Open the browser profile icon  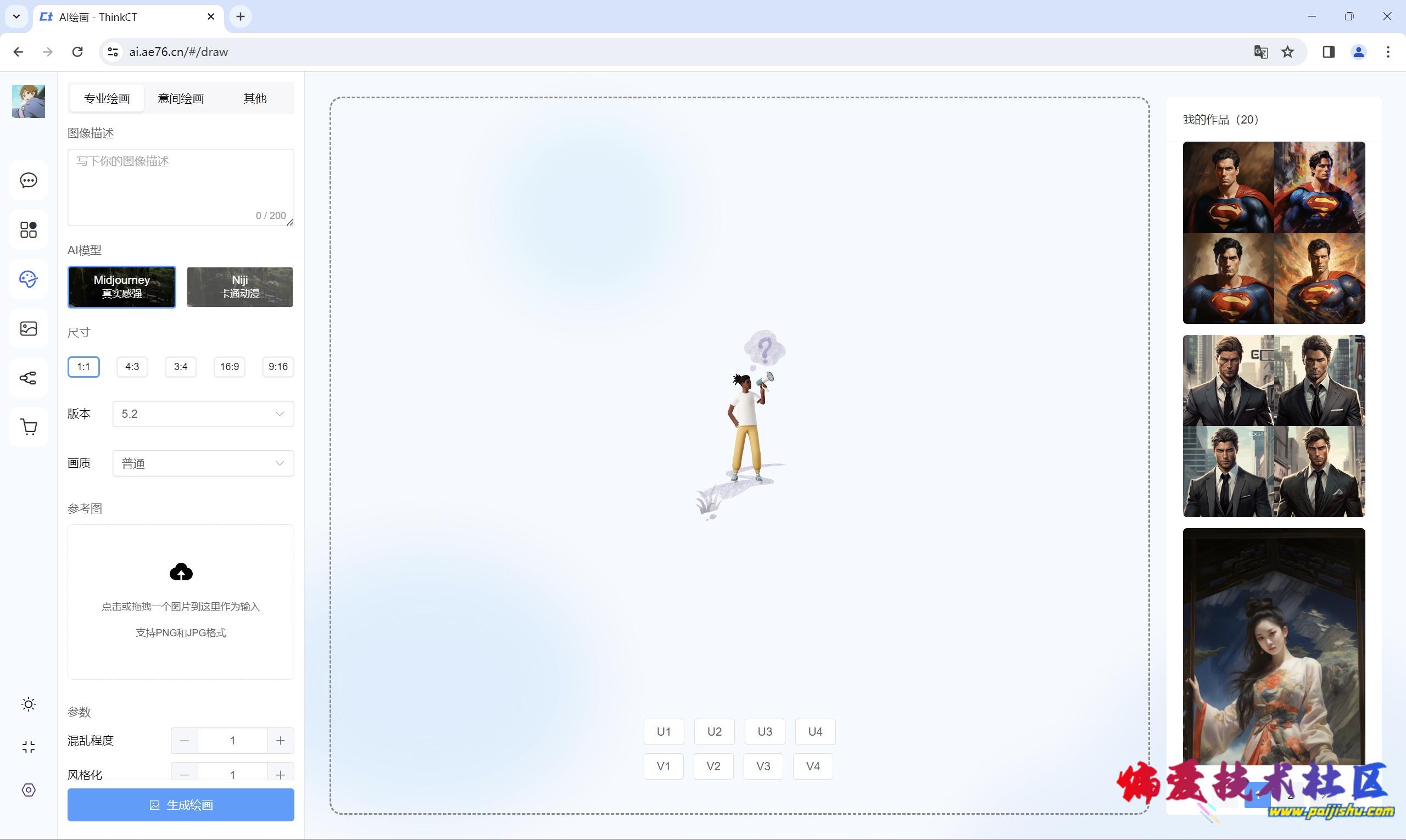tap(1358, 52)
